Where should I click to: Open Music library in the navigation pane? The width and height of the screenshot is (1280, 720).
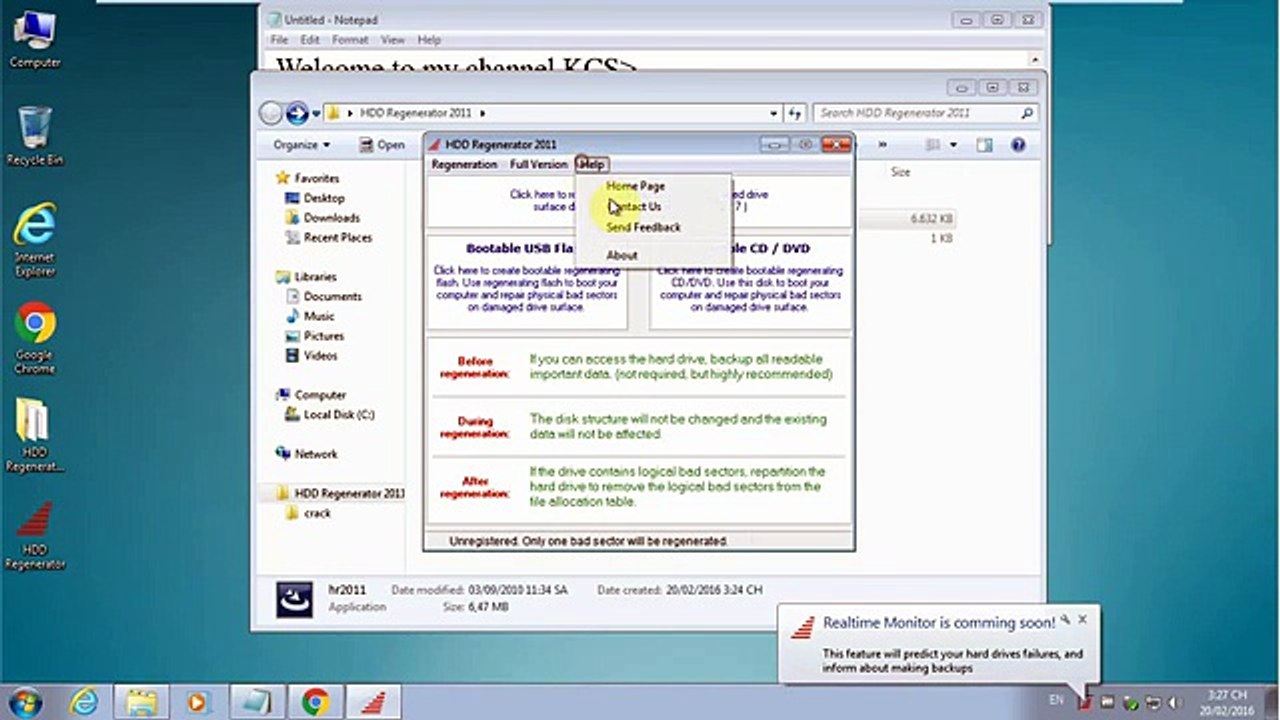319,316
